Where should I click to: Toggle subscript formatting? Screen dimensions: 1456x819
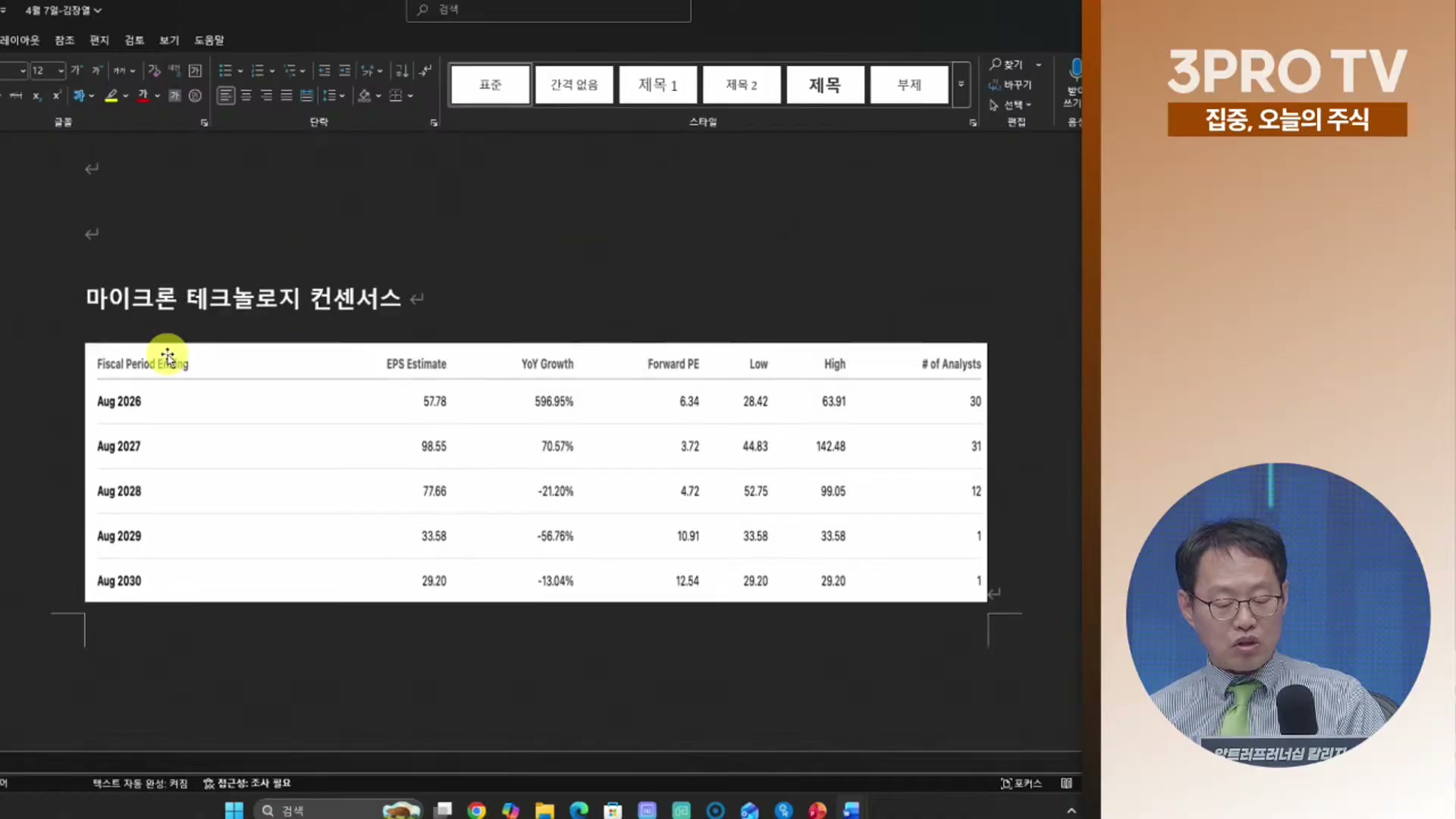pos(36,96)
